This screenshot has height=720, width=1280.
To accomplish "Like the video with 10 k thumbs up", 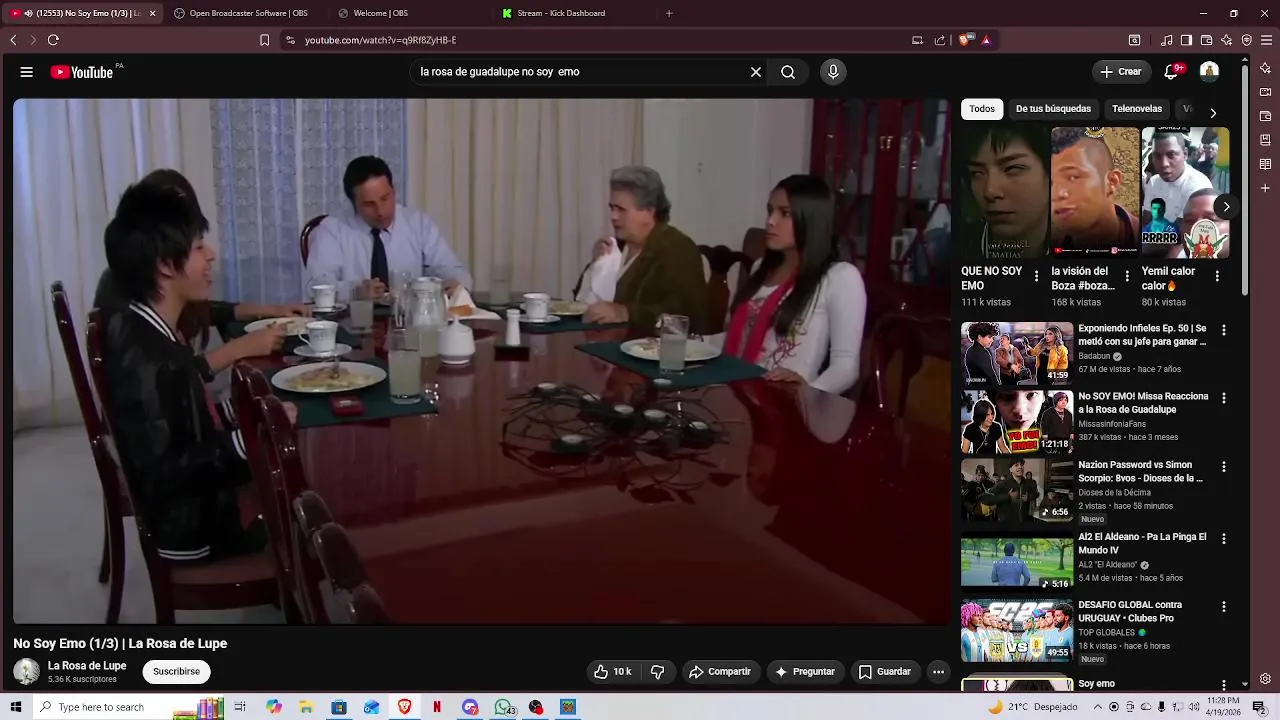I will point(612,672).
